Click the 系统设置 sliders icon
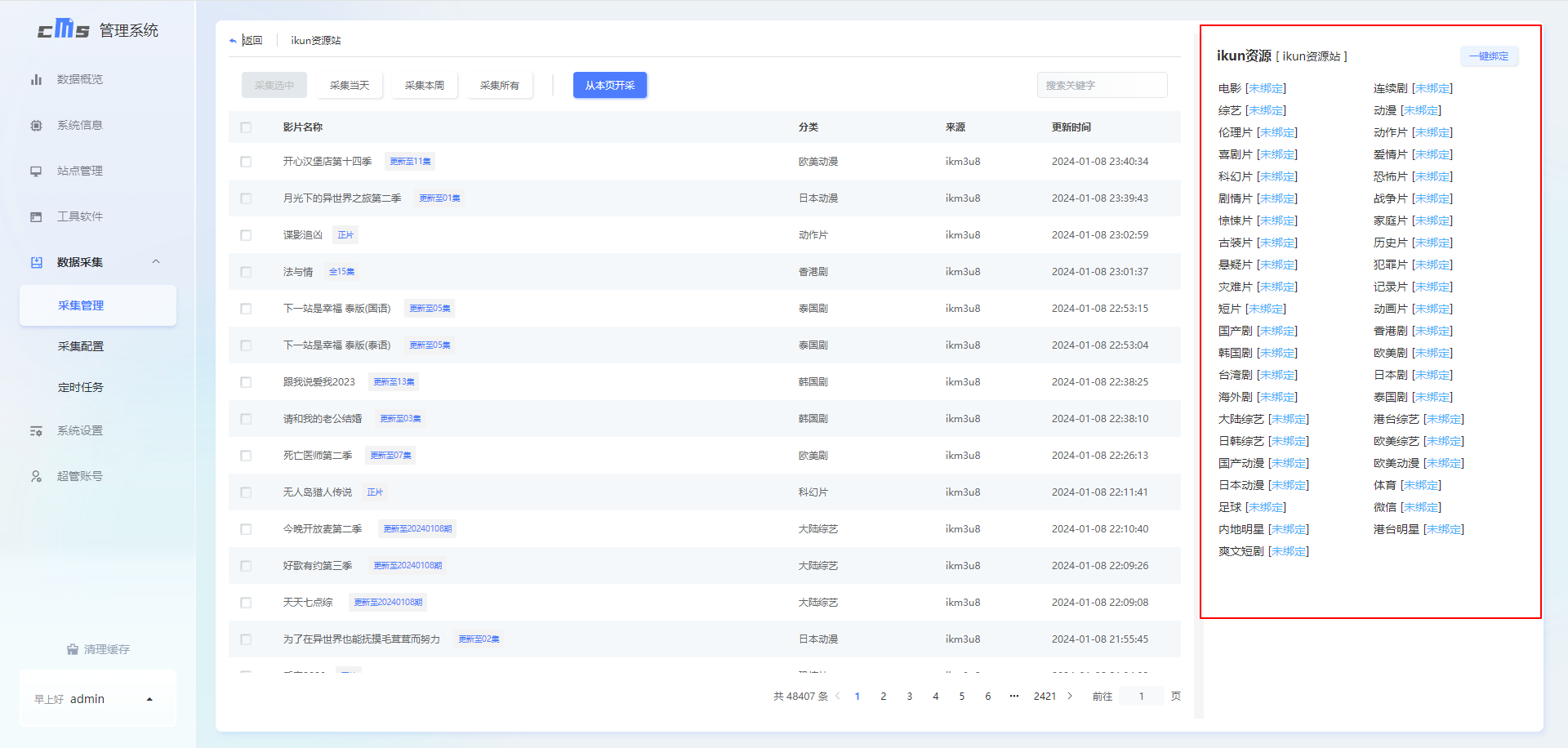The width and height of the screenshot is (1568, 748). (x=36, y=430)
